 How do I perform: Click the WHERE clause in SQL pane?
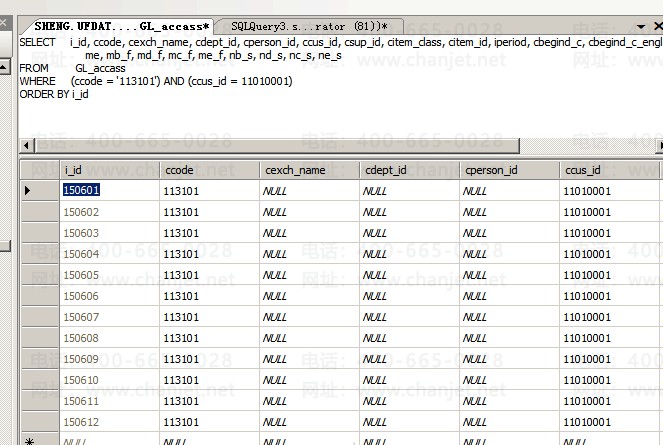156,81
